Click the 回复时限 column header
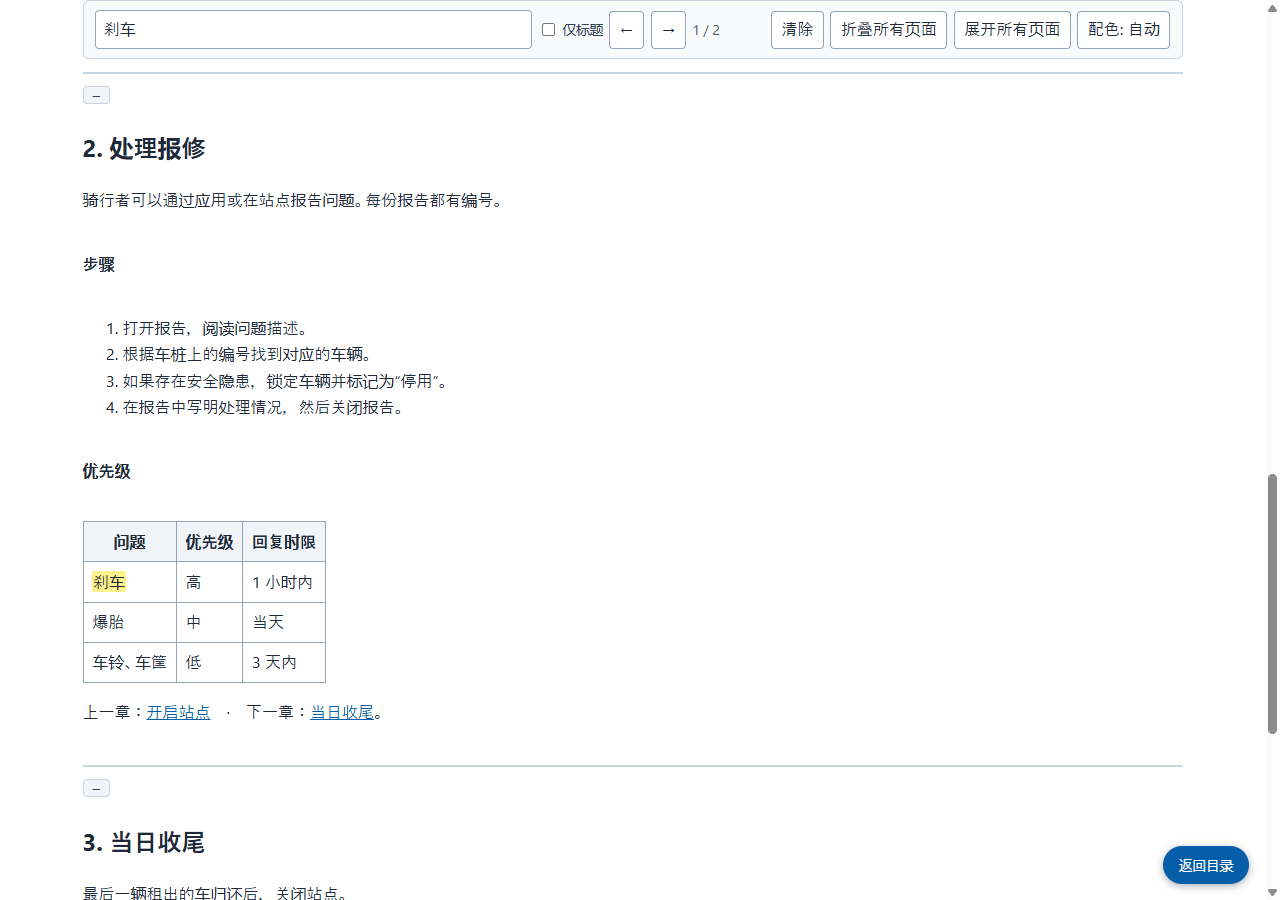Screen dimensions: 1280x900 (x=283, y=542)
